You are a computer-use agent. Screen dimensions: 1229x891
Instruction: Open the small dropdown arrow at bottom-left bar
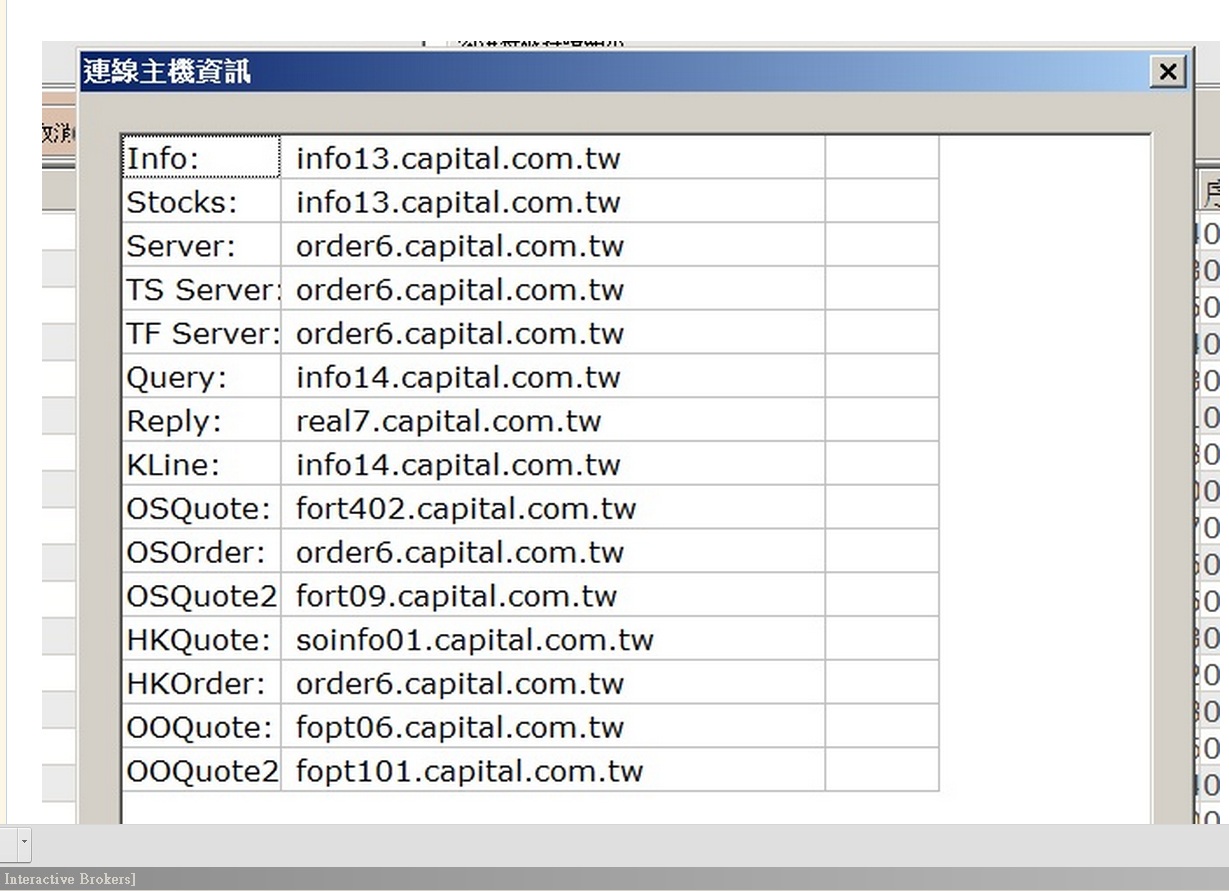pyautogui.click(x=24, y=844)
